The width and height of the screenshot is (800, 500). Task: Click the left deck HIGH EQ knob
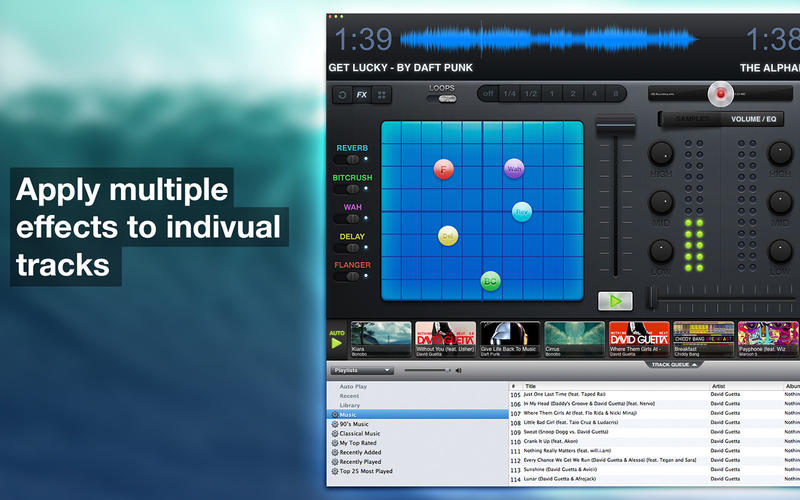coord(661,153)
